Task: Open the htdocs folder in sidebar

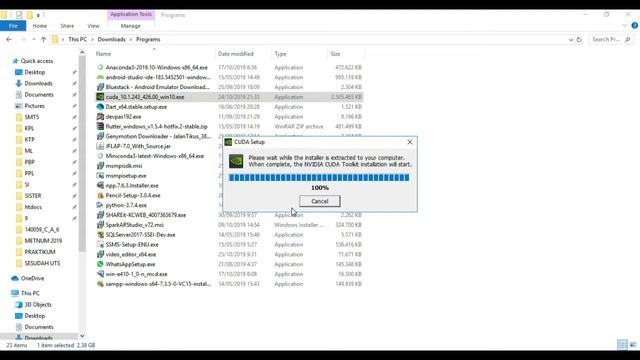Action: coord(33,207)
